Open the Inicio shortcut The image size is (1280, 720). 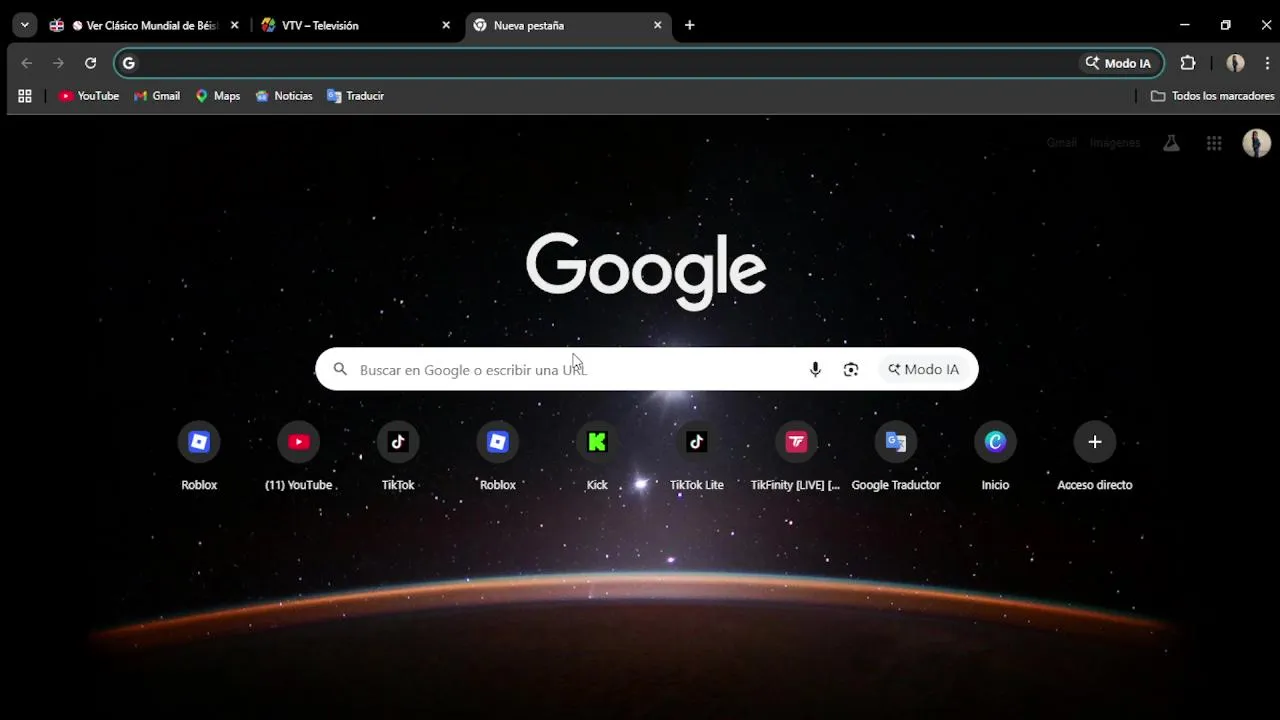(x=995, y=456)
